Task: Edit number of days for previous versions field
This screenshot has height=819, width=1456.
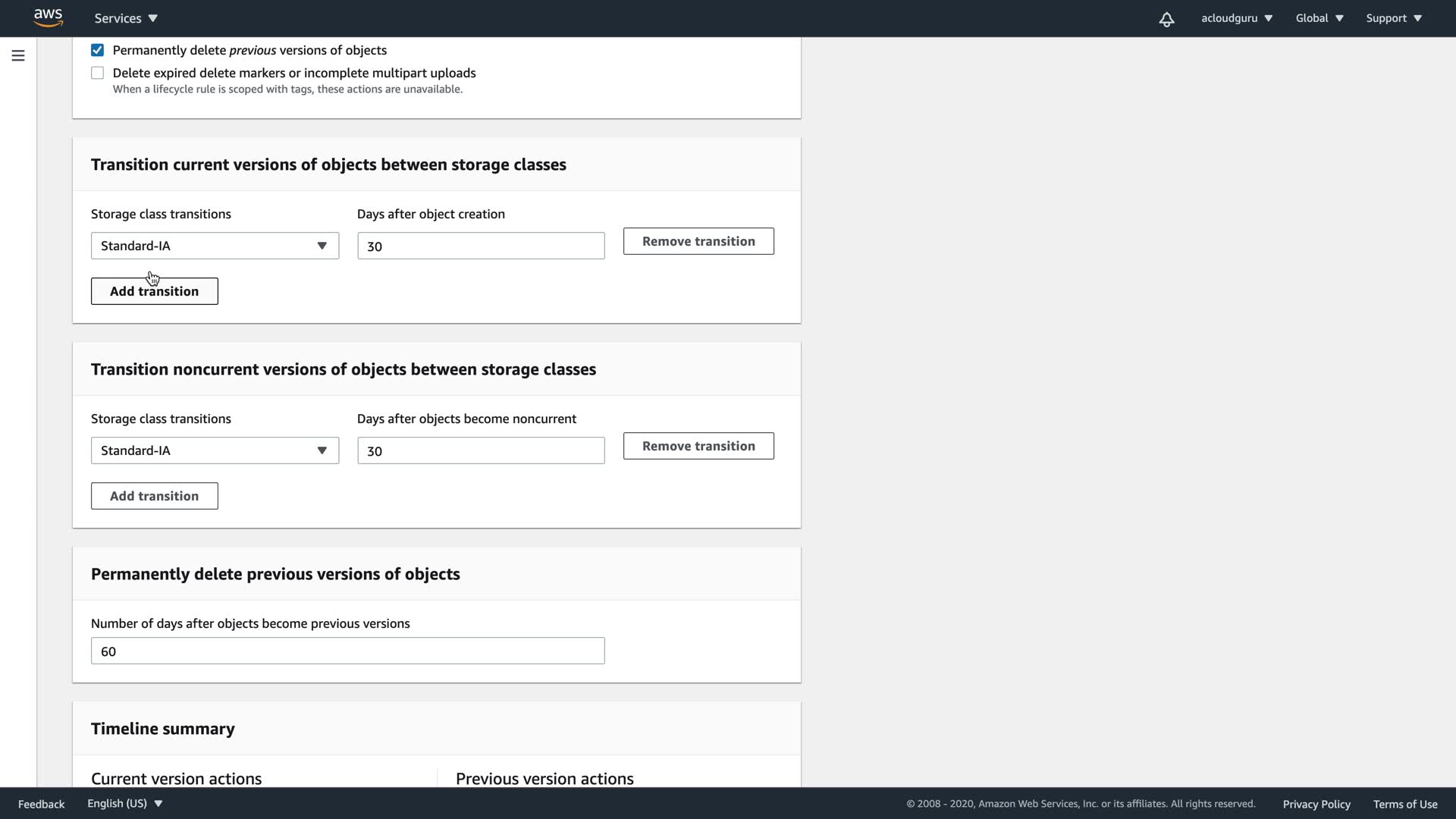Action: (347, 651)
